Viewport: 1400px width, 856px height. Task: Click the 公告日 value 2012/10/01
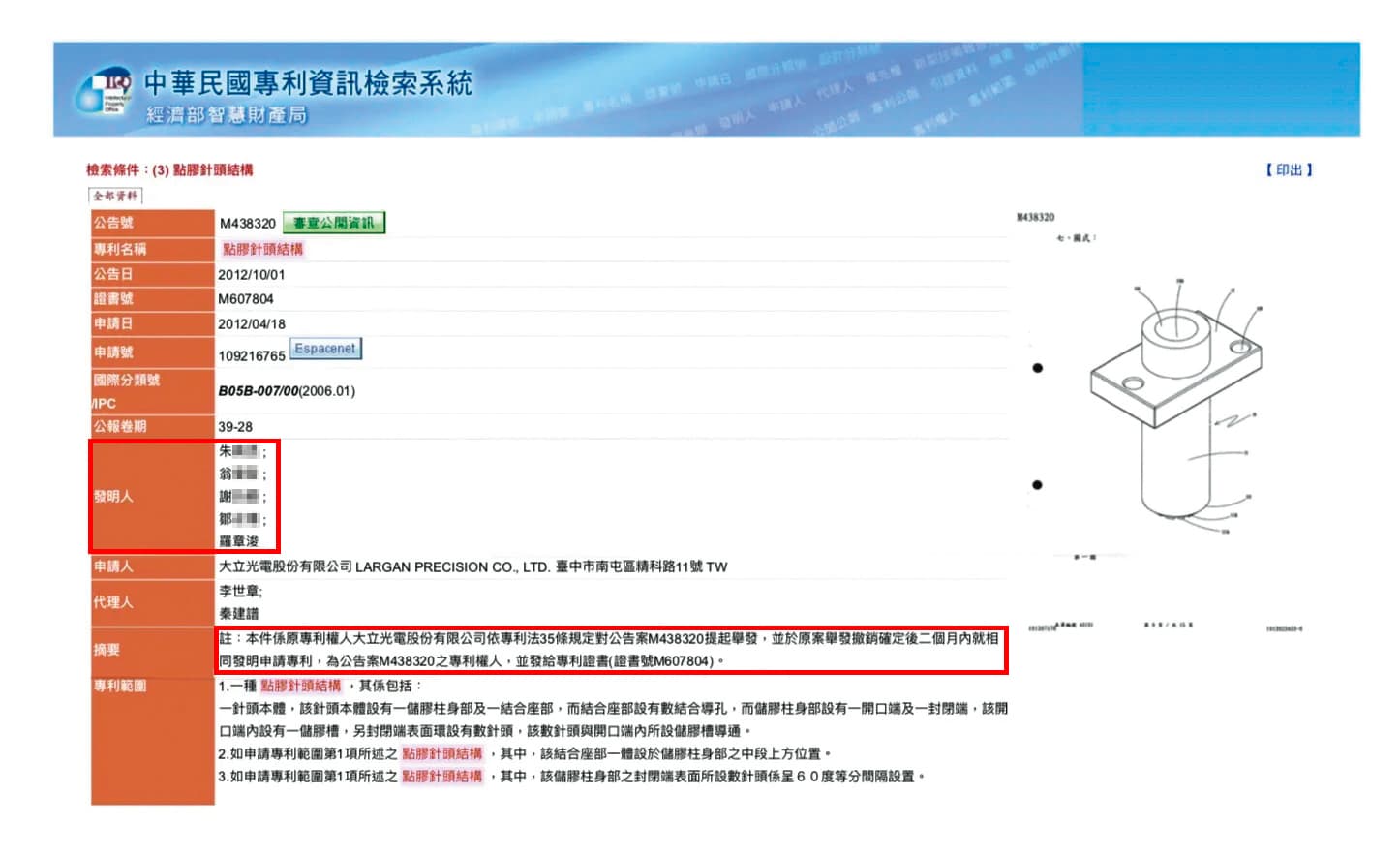click(252, 275)
